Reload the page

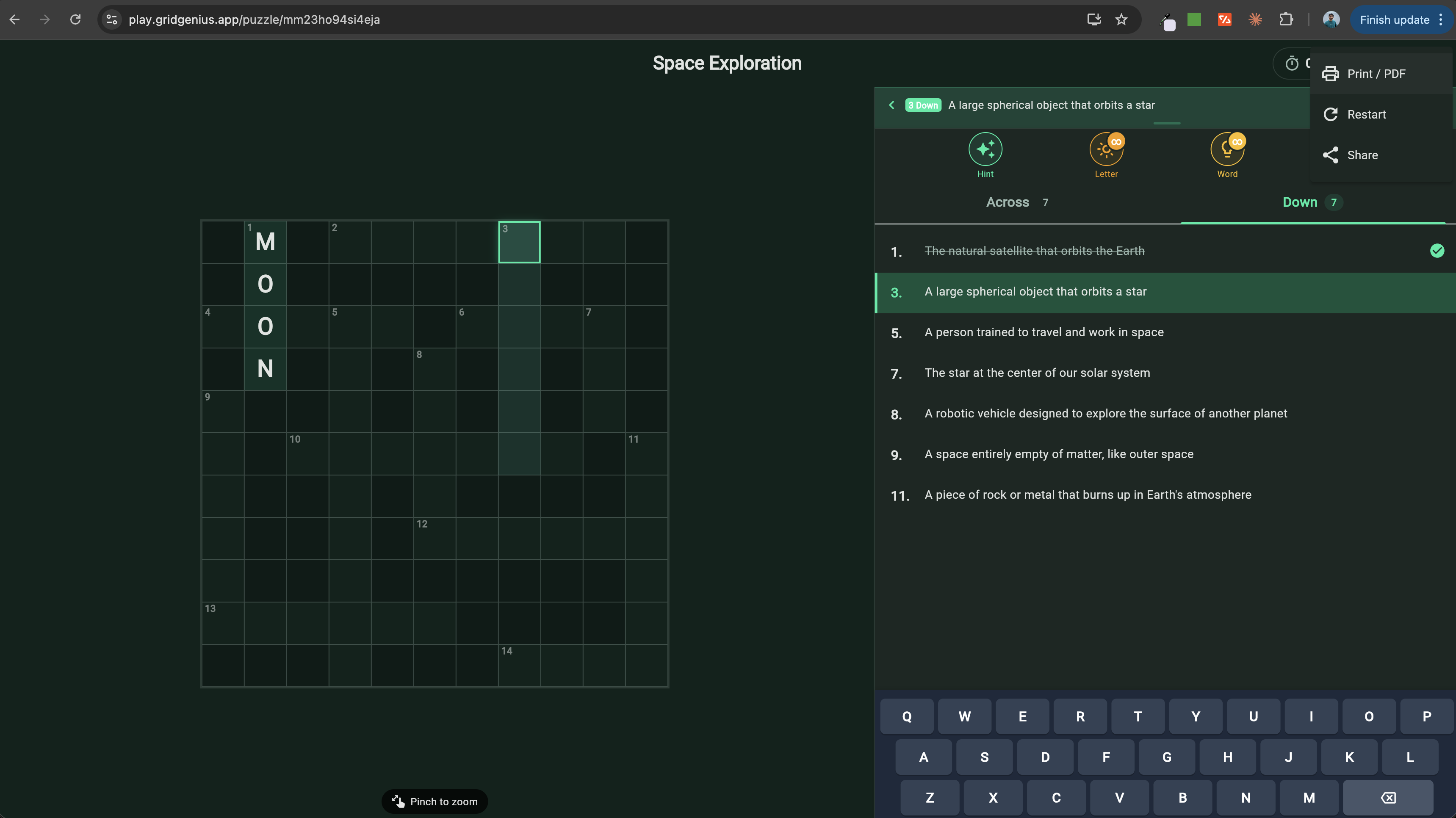[x=75, y=20]
